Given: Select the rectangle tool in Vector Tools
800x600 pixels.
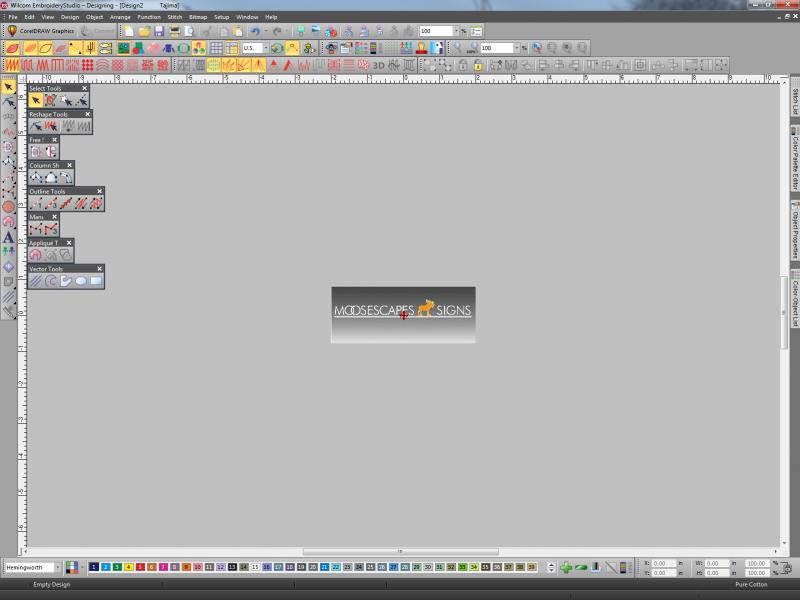Looking at the screenshot, I should tap(96, 281).
